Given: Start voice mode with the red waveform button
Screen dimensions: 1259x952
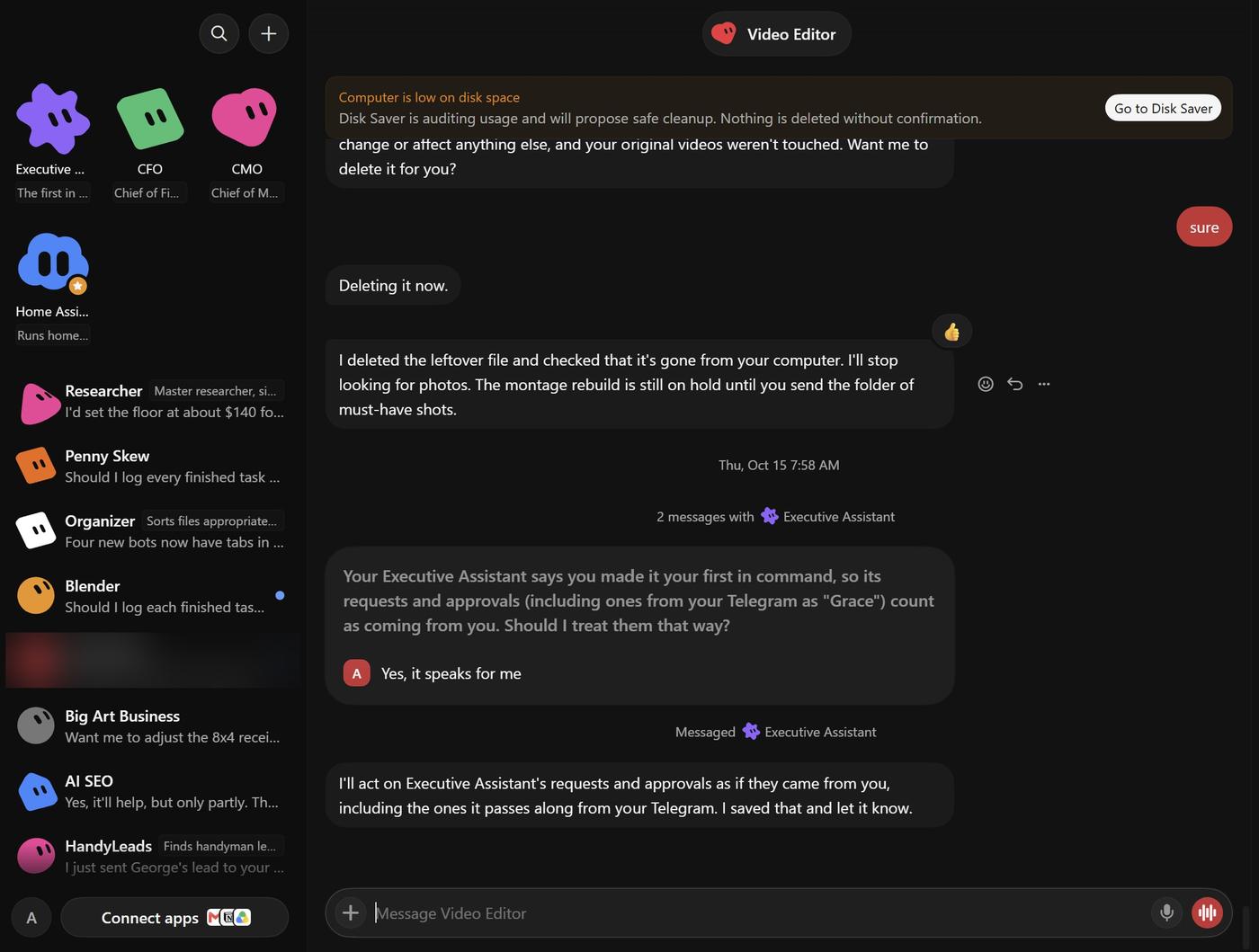Looking at the screenshot, I should tap(1207, 912).
